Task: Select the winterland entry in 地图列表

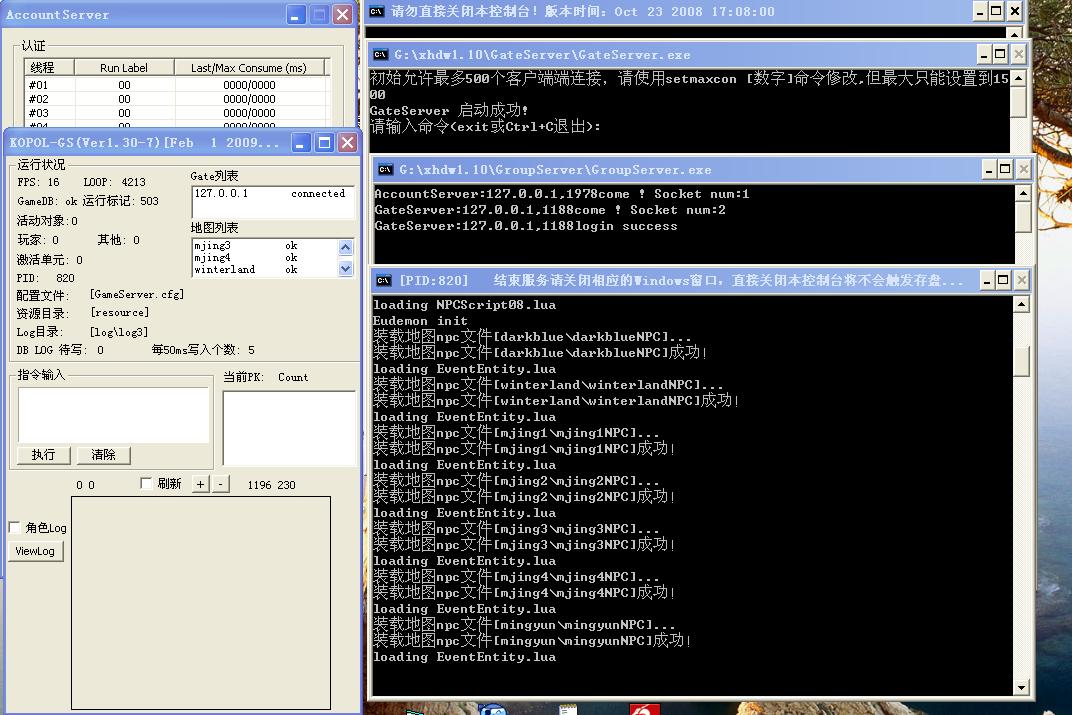Action: coord(240,268)
